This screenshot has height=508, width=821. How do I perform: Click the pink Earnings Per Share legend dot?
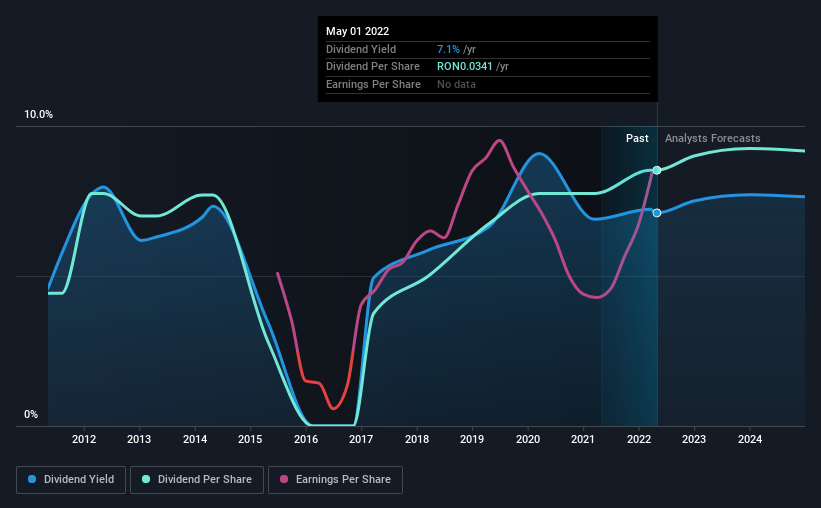(x=284, y=479)
